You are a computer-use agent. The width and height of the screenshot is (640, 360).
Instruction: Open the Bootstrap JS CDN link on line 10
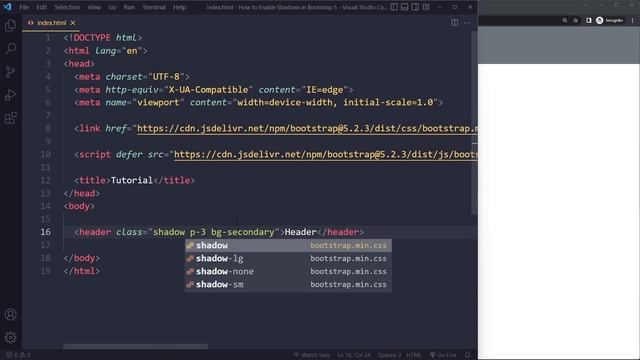(325, 154)
